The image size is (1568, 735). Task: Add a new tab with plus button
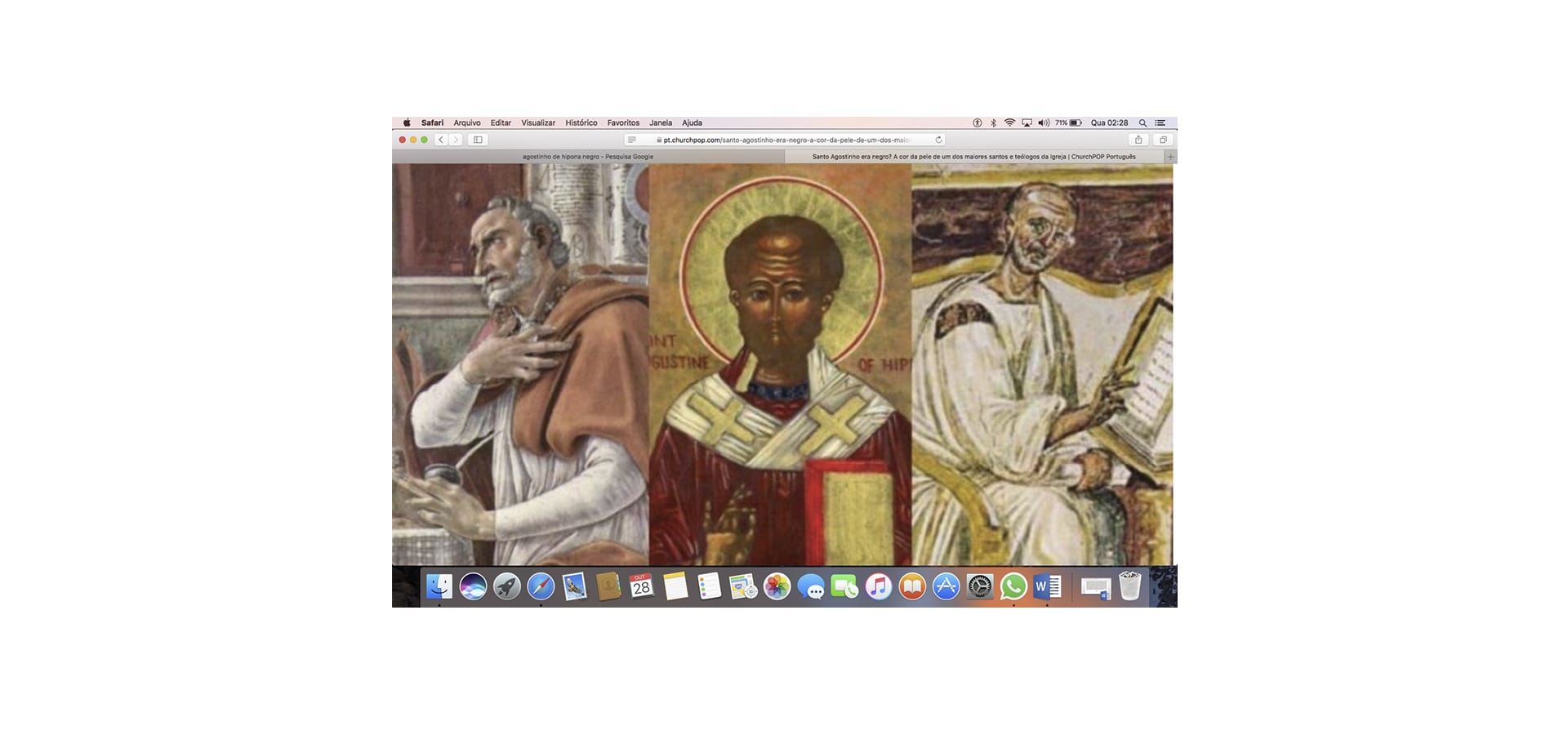pyautogui.click(x=1170, y=157)
